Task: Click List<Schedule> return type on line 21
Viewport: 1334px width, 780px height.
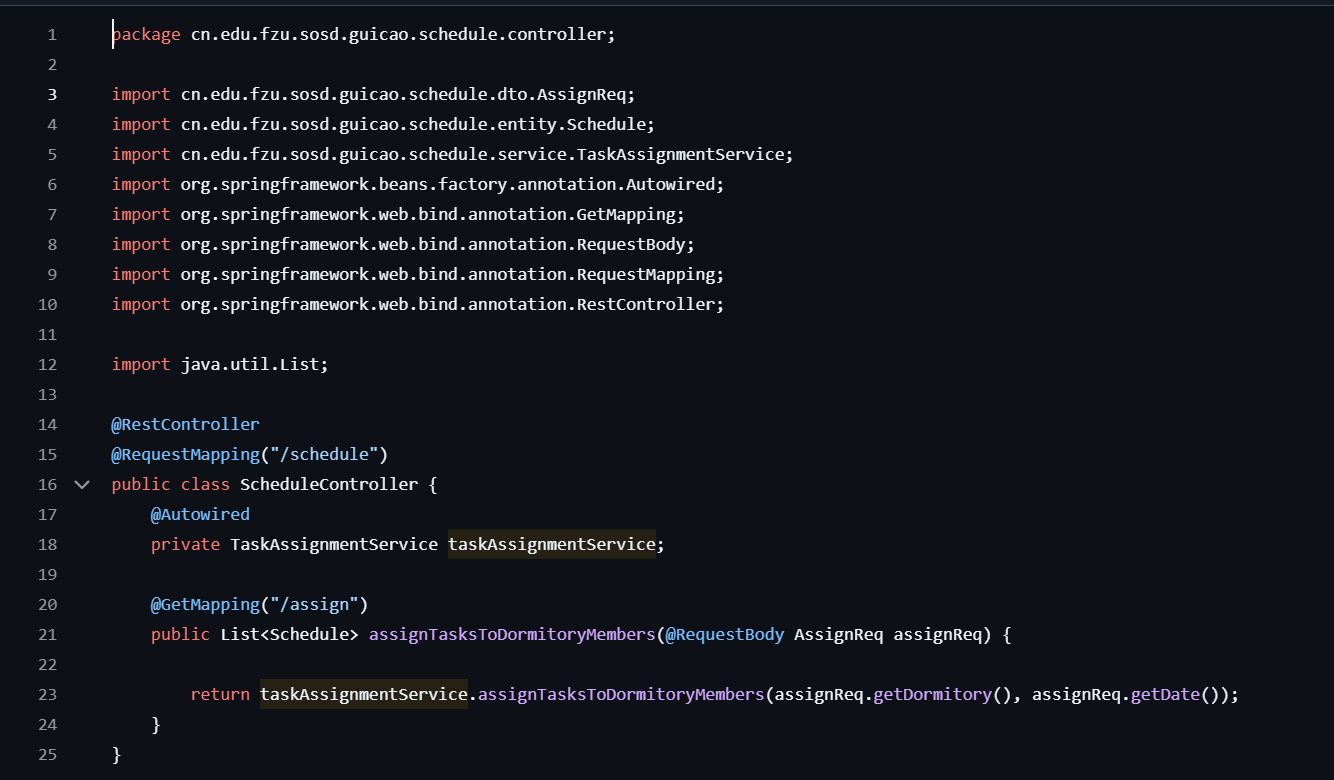Action: (x=289, y=634)
